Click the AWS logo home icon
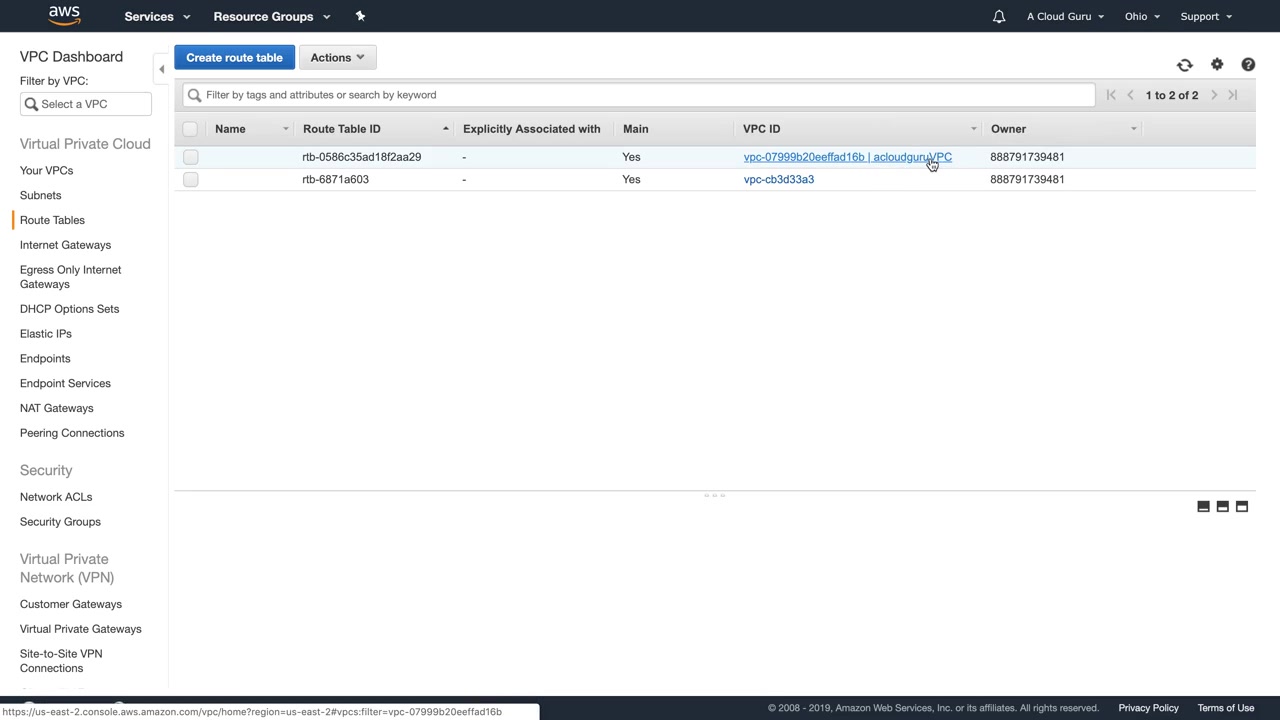 coord(64,16)
